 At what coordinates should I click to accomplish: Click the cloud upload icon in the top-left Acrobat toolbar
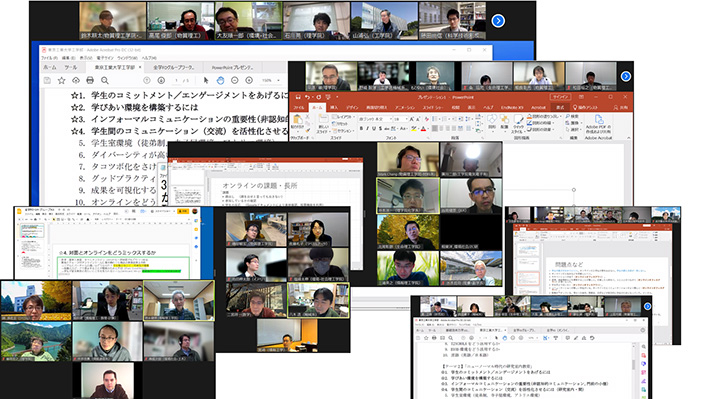76,80
